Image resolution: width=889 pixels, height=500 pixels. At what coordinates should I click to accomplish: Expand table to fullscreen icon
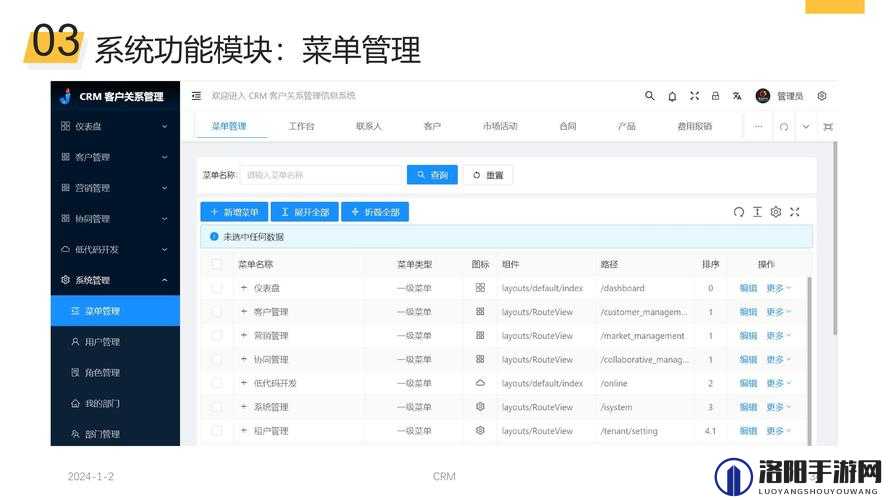point(794,212)
